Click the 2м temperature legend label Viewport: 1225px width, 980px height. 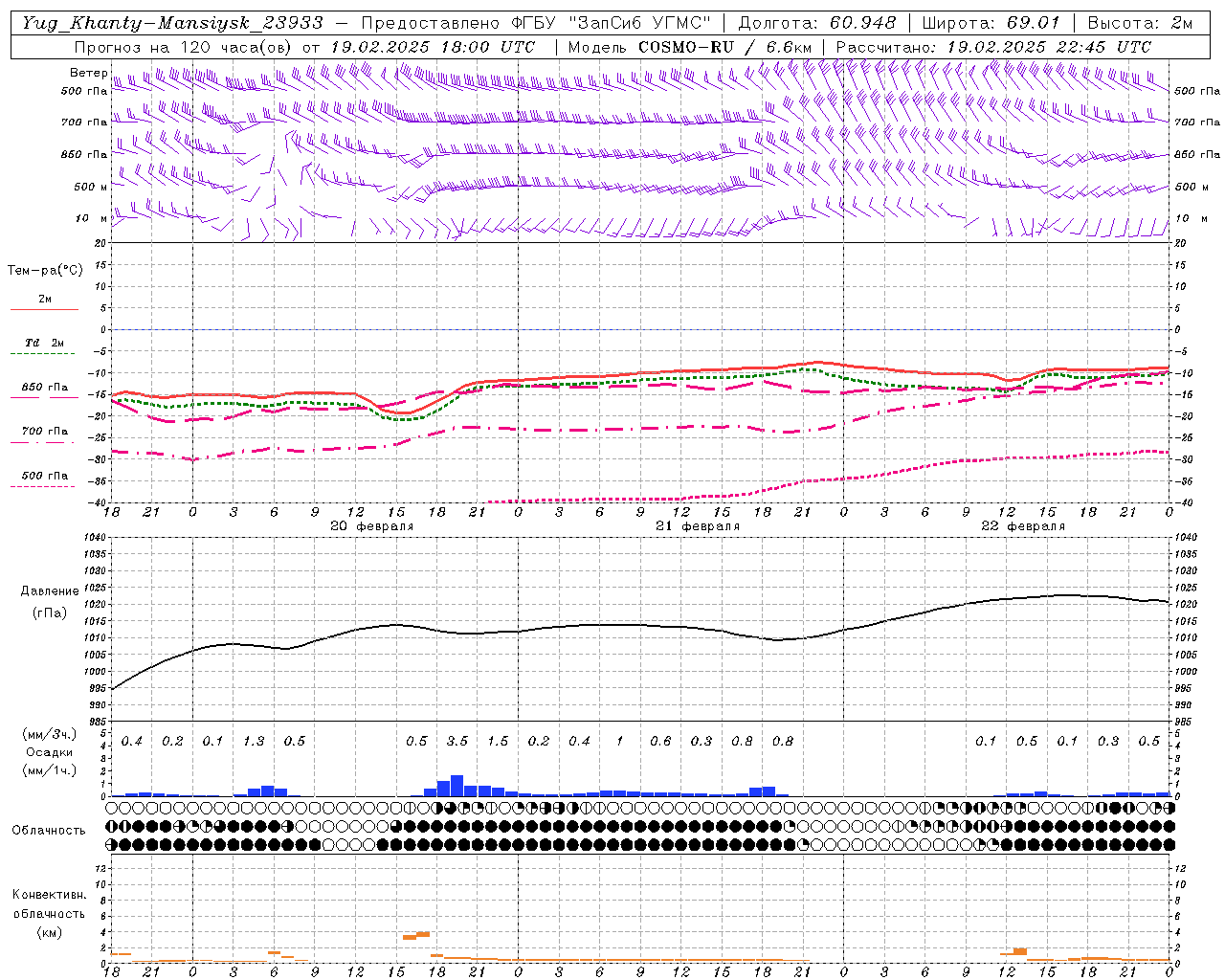click(45, 299)
